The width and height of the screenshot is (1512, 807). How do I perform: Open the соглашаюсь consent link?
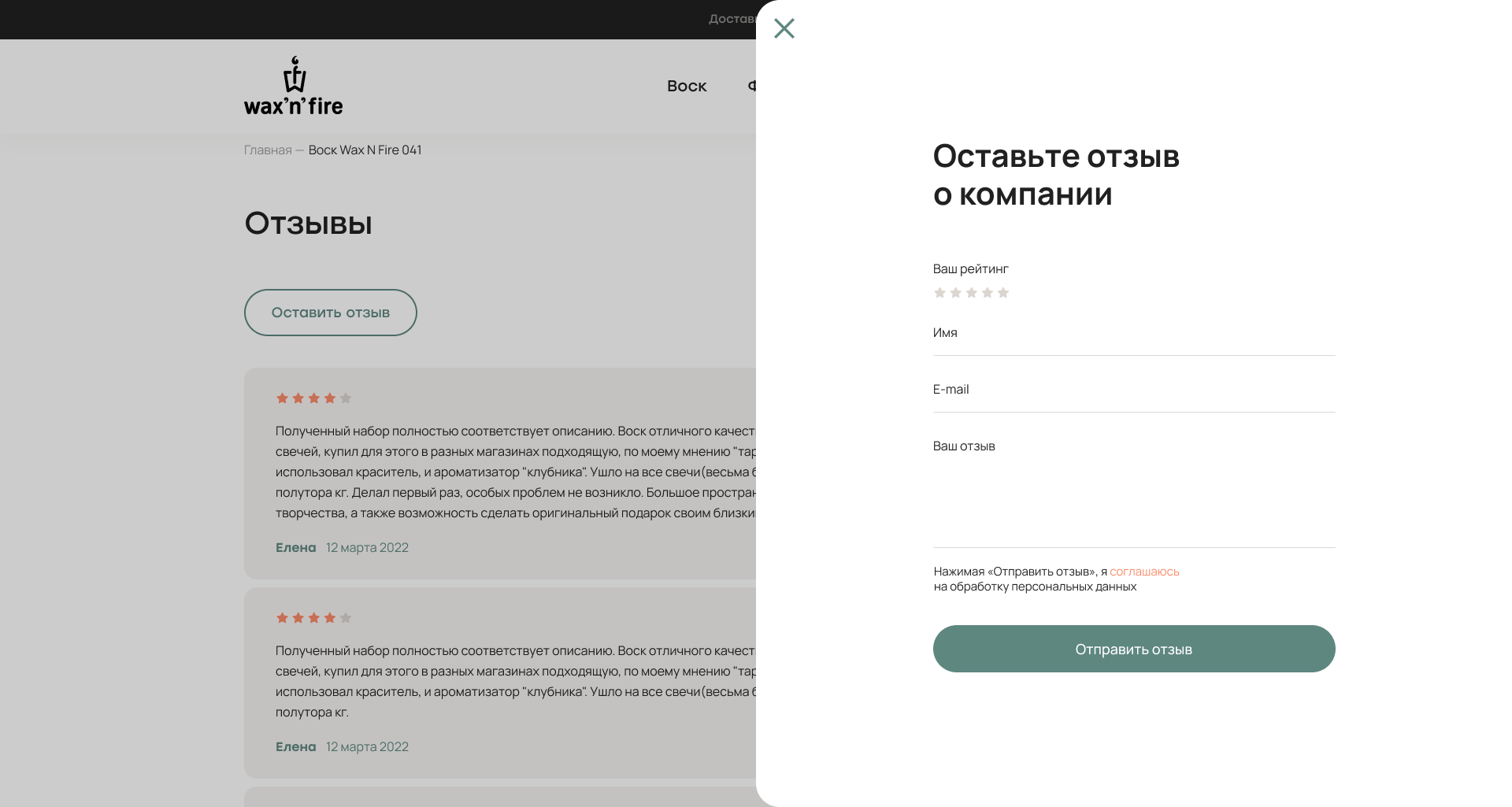(1144, 572)
